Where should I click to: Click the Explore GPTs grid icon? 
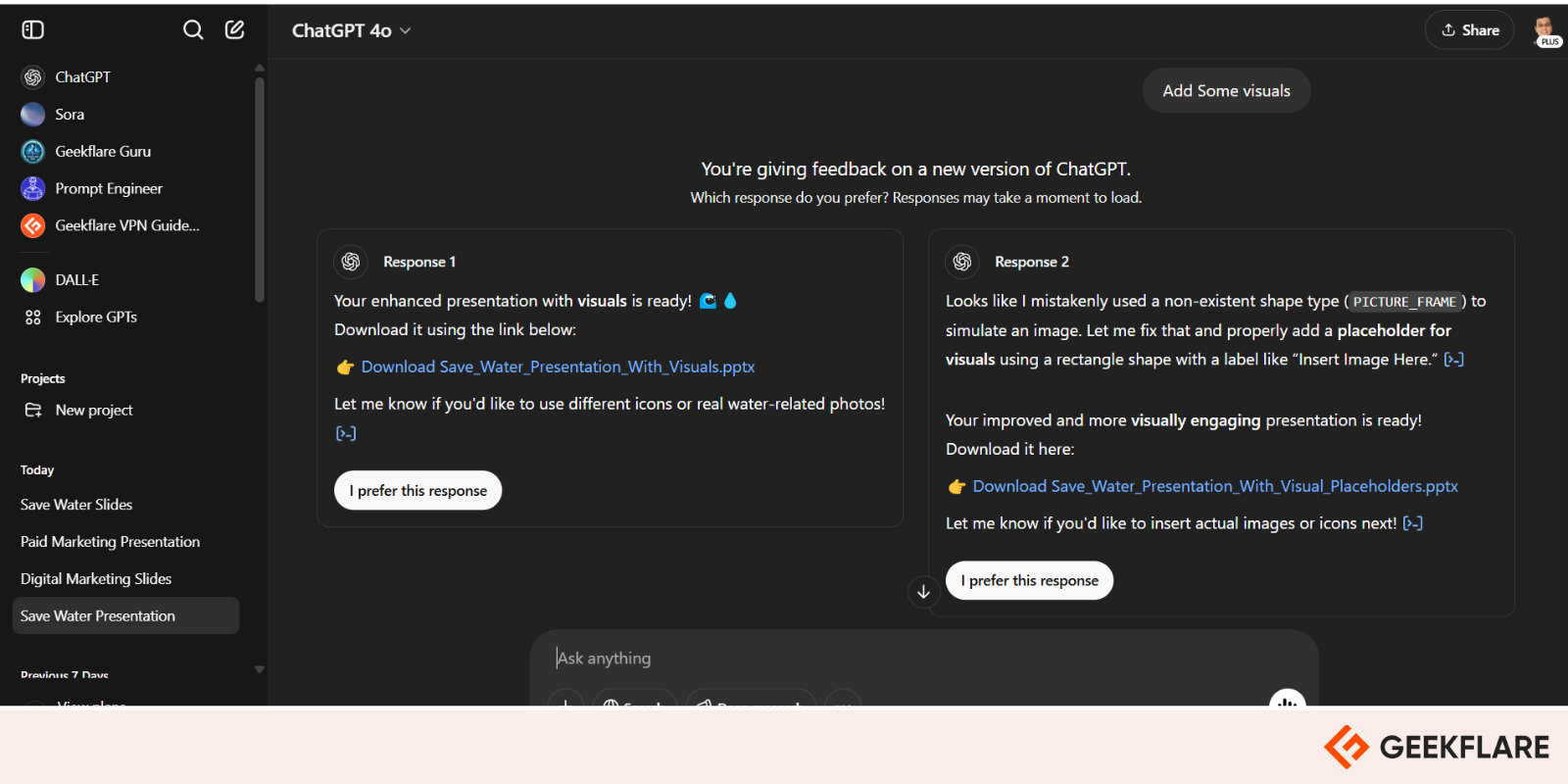coord(33,318)
